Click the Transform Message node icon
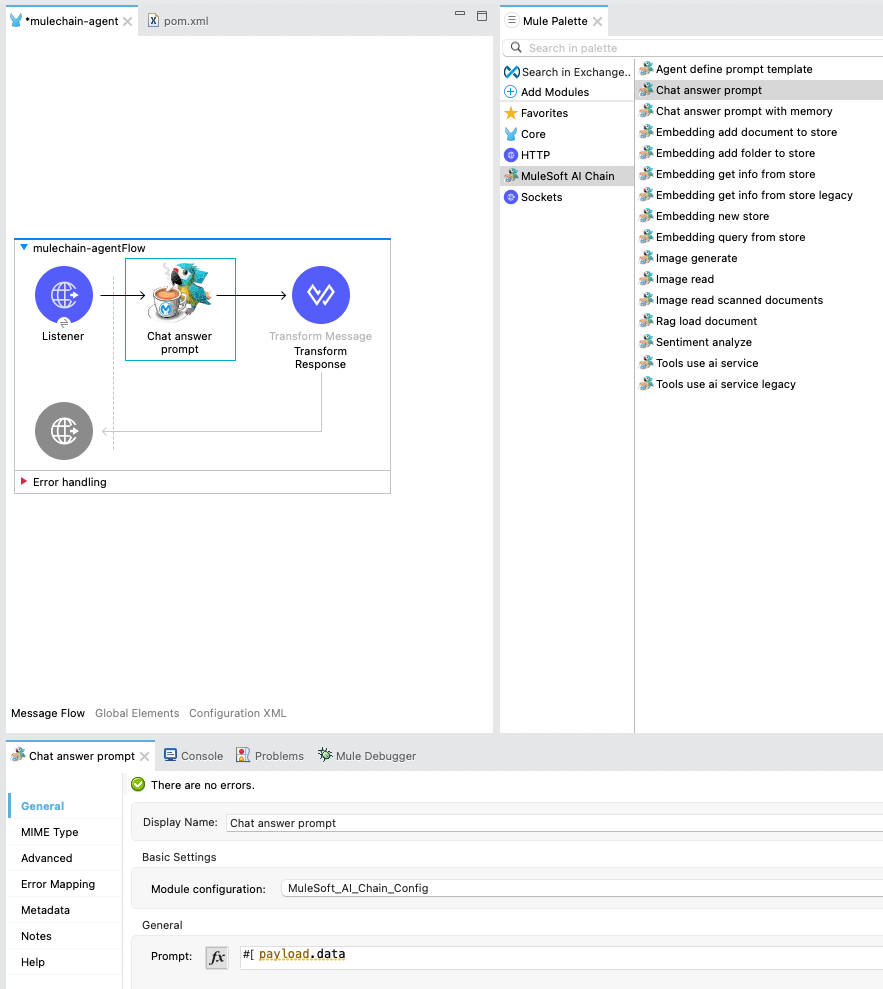Image resolution: width=883 pixels, height=989 pixels. 320,295
